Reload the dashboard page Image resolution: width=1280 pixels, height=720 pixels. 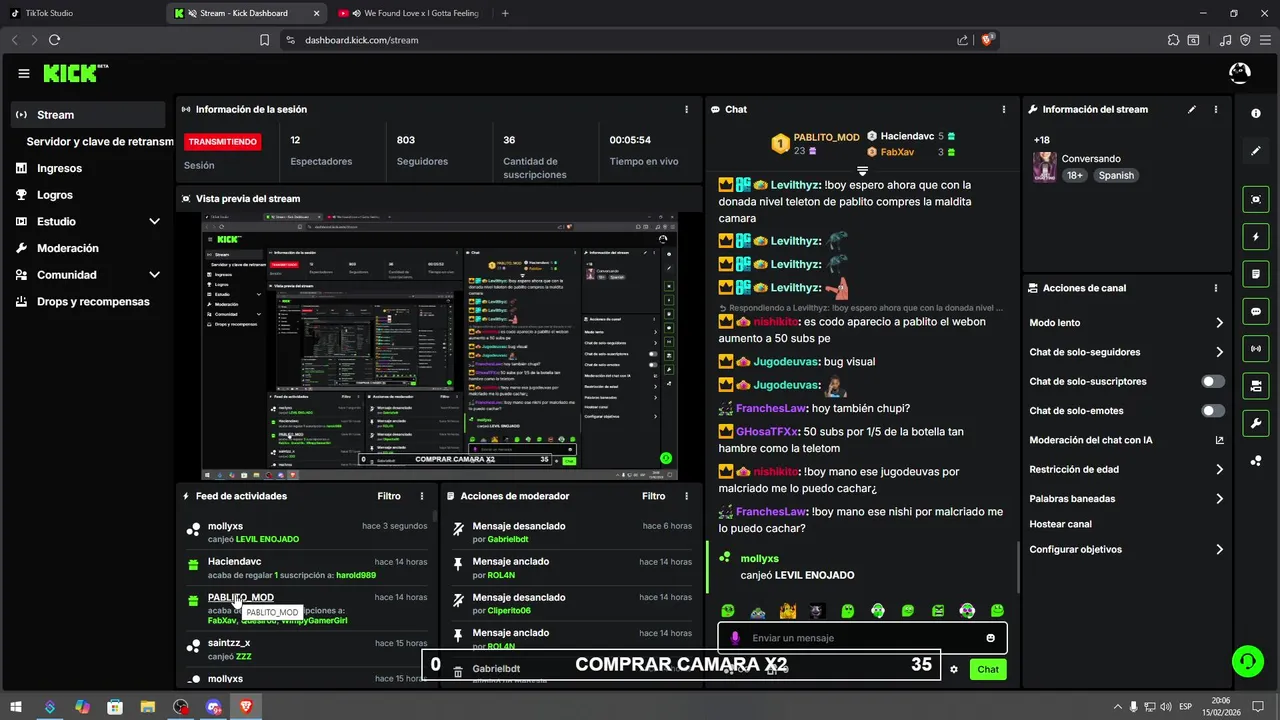pos(54,40)
